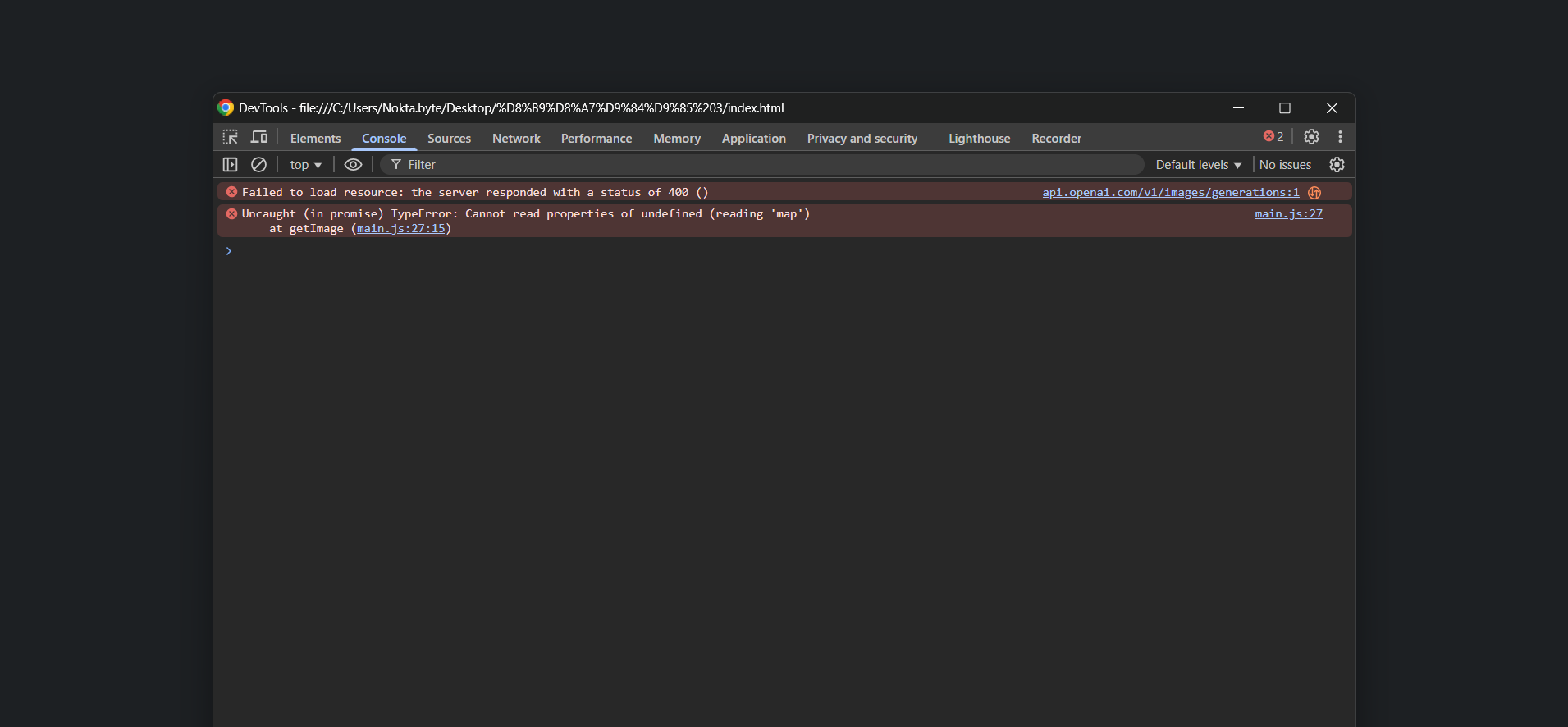1568x727 pixels.
Task: Open the Elements tab
Action: click(315, 139)
